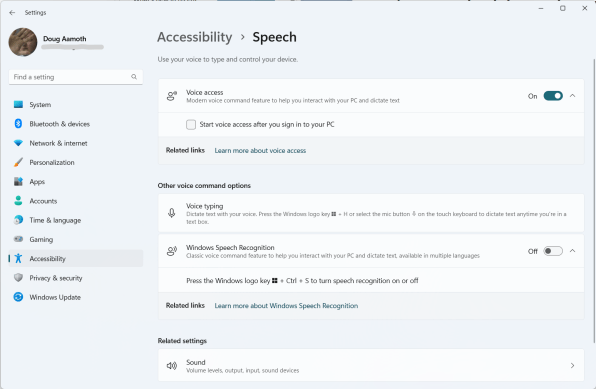The width and height of the screenshot is (596, 389).
Task: Maximize the Settings window
Action: pyautogui.click(x=563, y=8)
